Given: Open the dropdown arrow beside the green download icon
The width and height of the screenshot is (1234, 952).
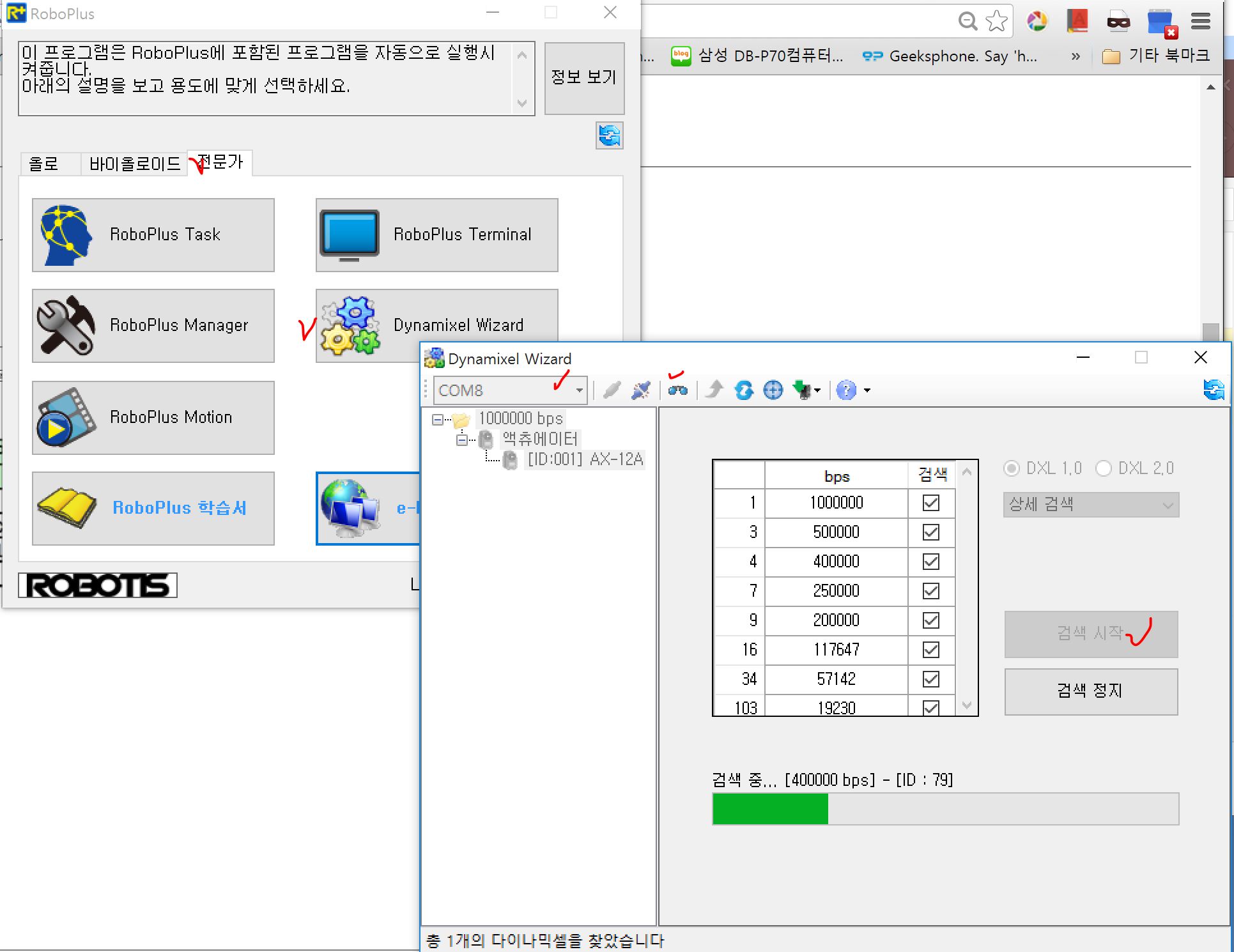Looking at the screenshot, I should pyautogui.click(x=817, y=390).
